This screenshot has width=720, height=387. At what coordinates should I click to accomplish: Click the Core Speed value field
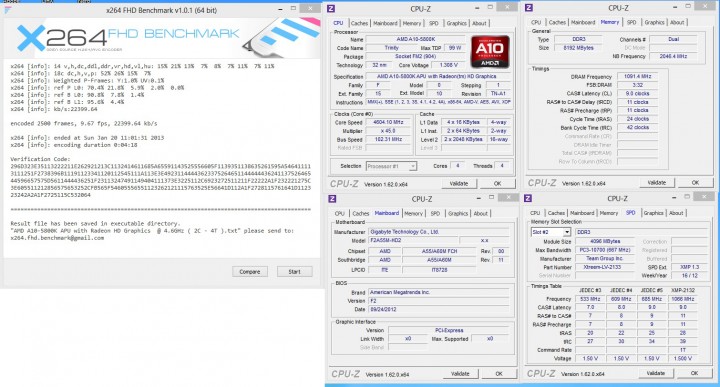tap(388, 123)
